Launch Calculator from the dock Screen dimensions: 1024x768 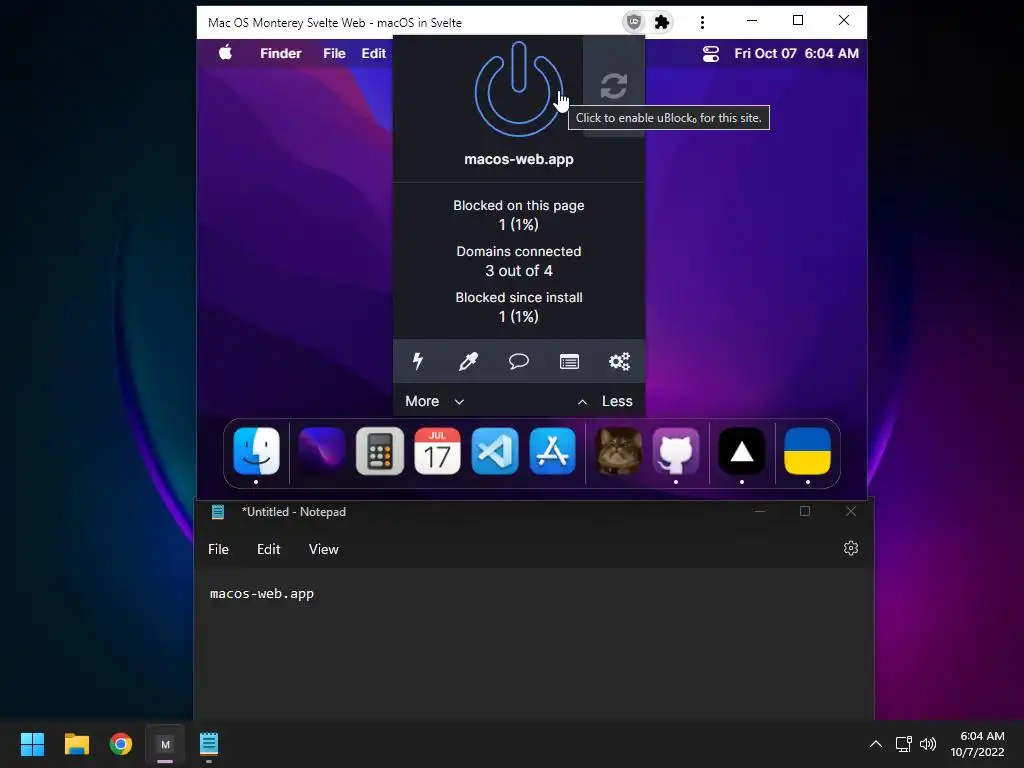pos(379,451)
